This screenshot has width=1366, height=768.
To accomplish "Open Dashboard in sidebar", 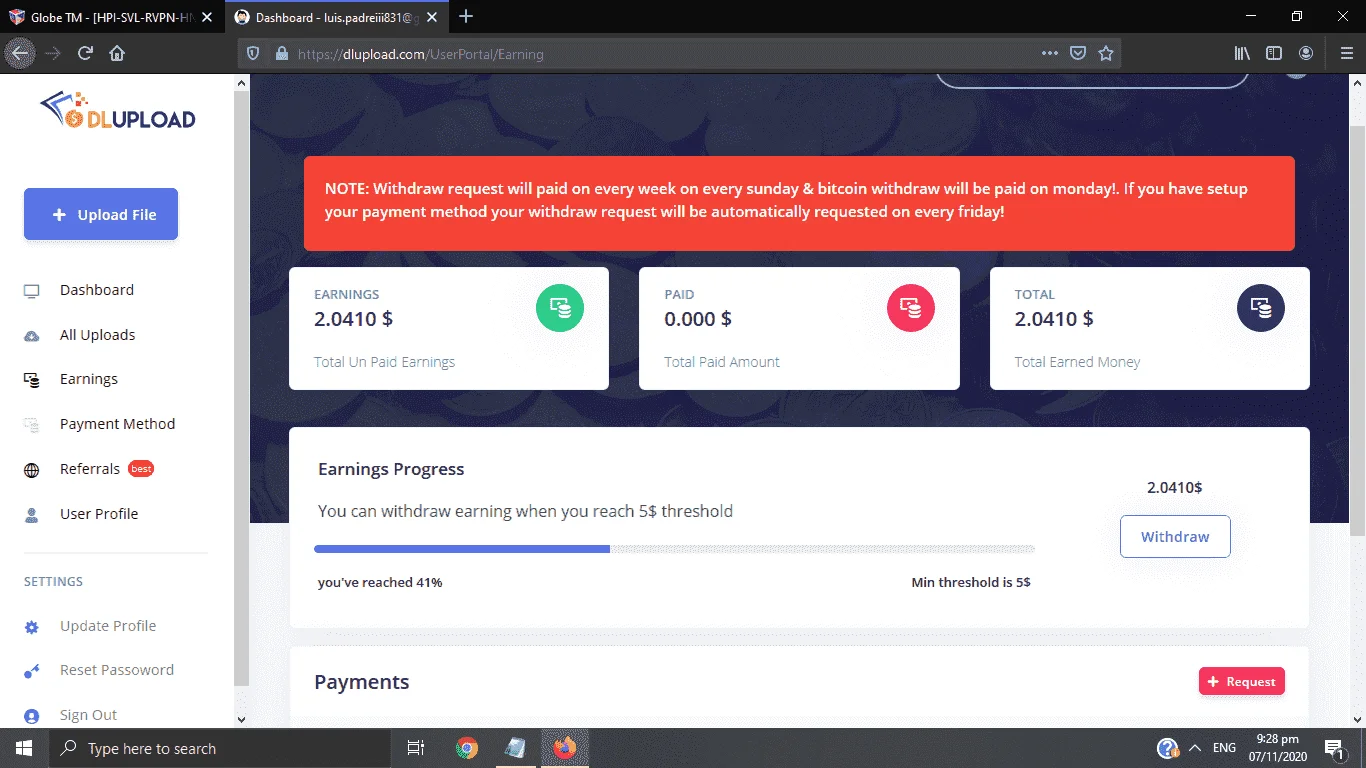I will coord(97,291).
